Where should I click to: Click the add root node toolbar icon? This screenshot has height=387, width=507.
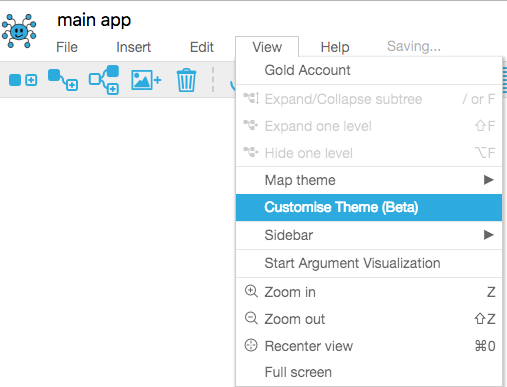[x=23, y=80]
